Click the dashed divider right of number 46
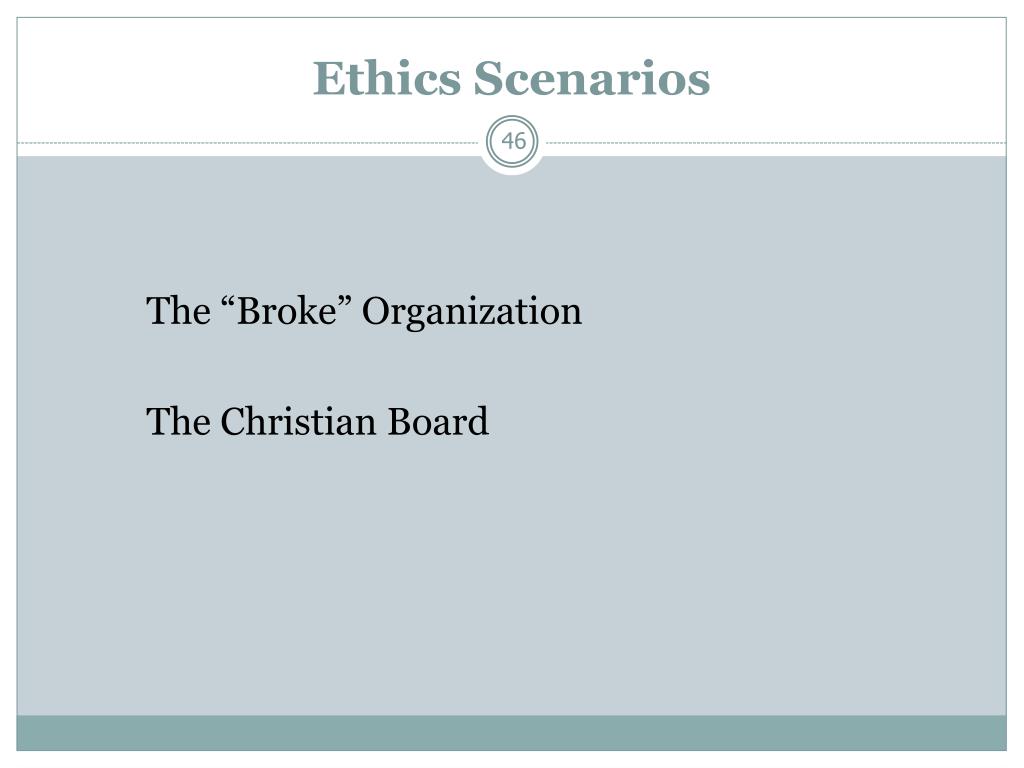This screenshot has height=768, width=1024. point(776,142)
